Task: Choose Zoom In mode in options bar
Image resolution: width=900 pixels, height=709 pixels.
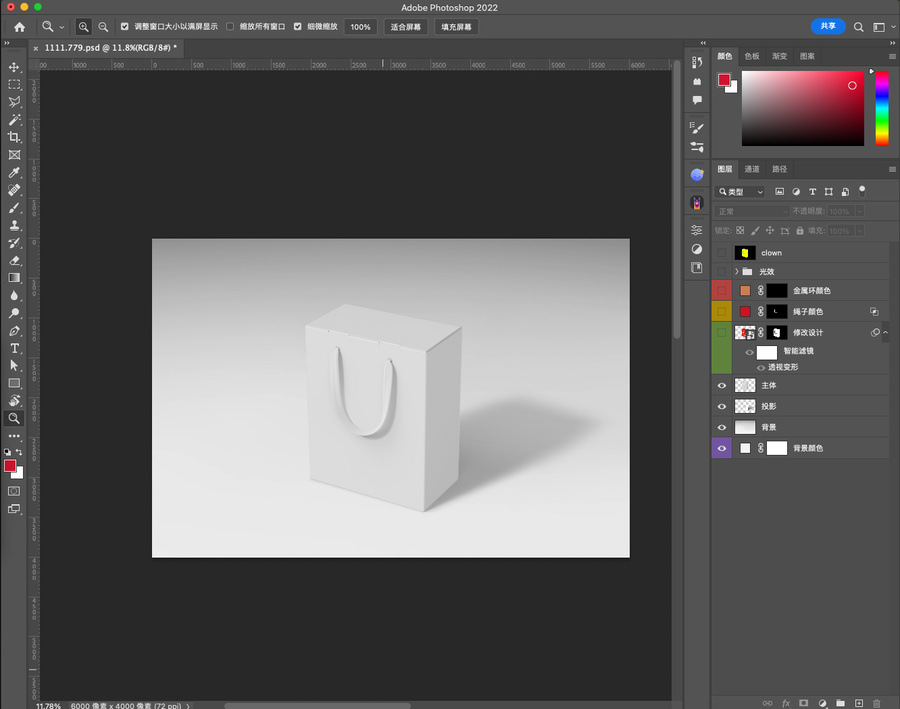Action: click(x=84, y=27)
